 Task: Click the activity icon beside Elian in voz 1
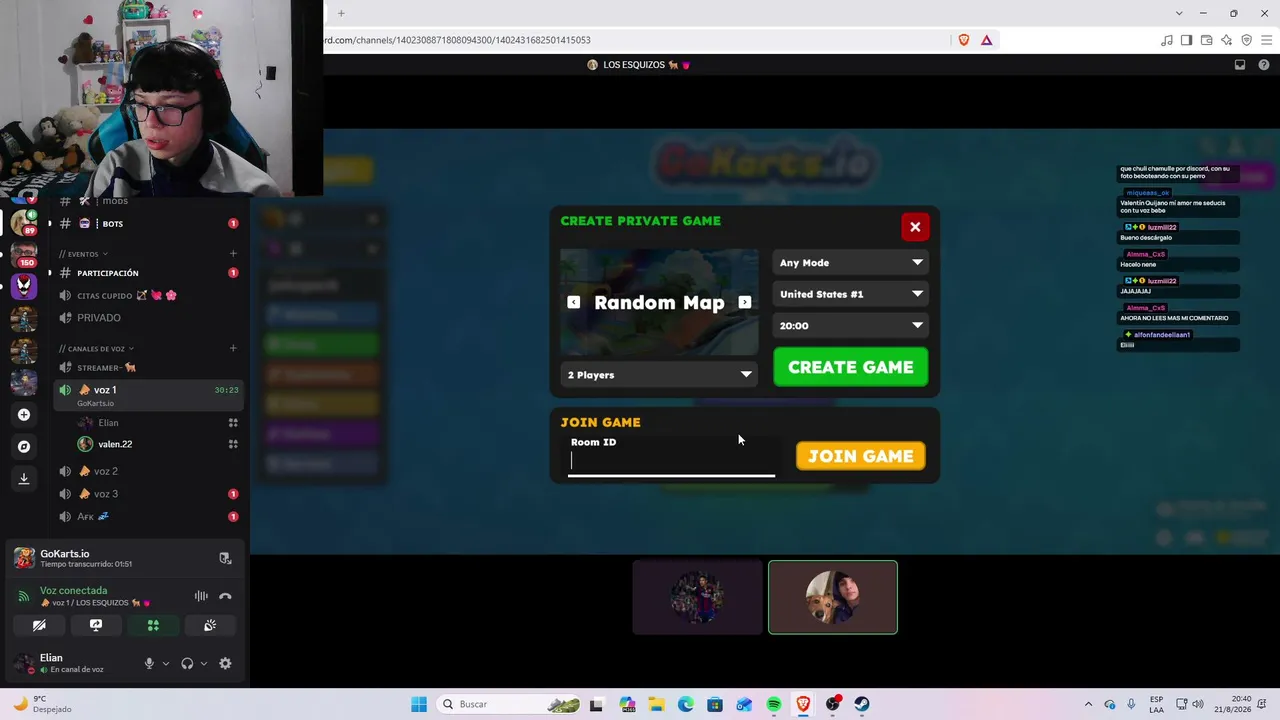pos(233,423)
